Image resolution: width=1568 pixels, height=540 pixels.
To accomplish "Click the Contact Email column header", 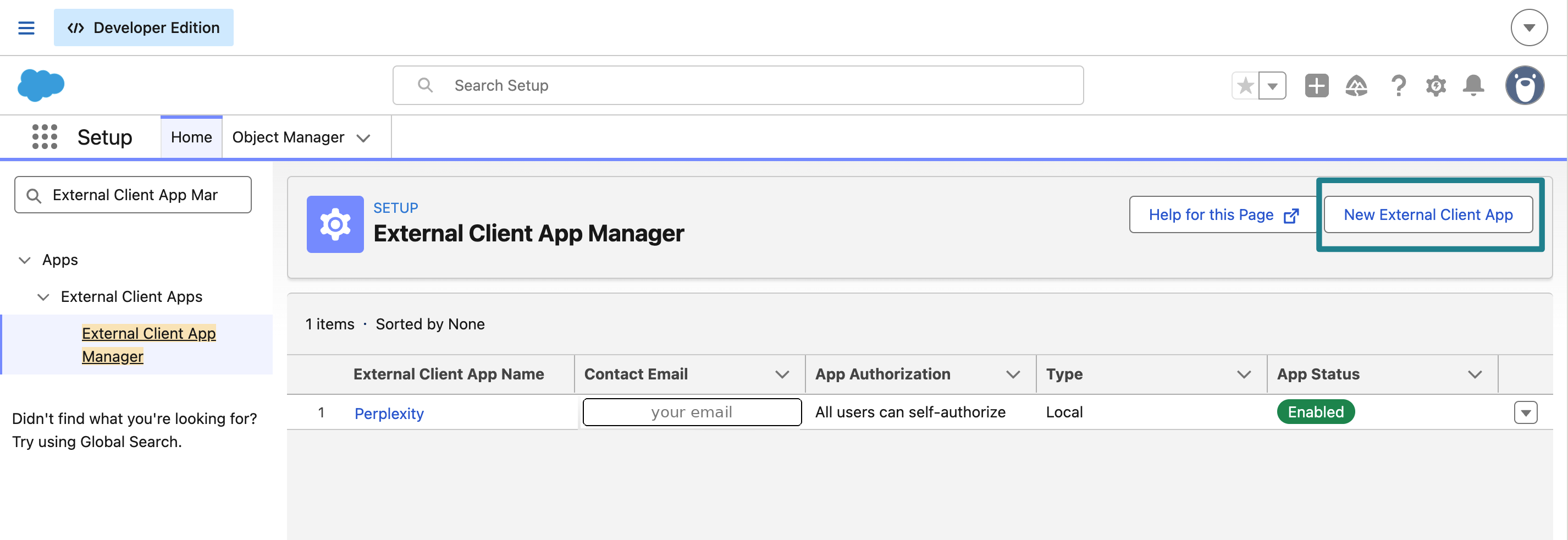I will pyautogui.click(x=636, y=374).
